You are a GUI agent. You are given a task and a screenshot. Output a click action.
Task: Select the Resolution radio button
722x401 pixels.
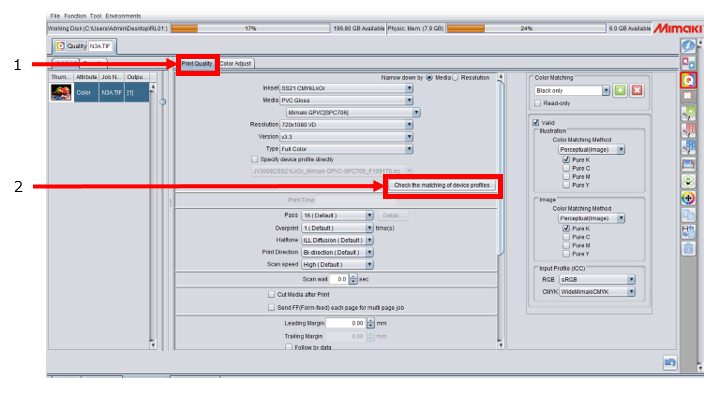click(456, 78)
